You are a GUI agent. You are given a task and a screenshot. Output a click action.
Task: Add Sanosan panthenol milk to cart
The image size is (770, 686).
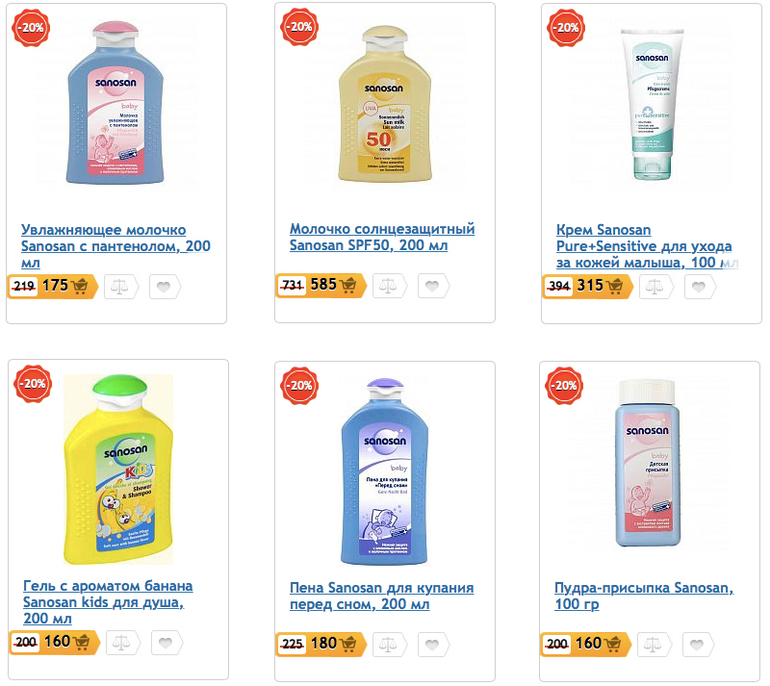pyautogui.click(x=81, y=286)
